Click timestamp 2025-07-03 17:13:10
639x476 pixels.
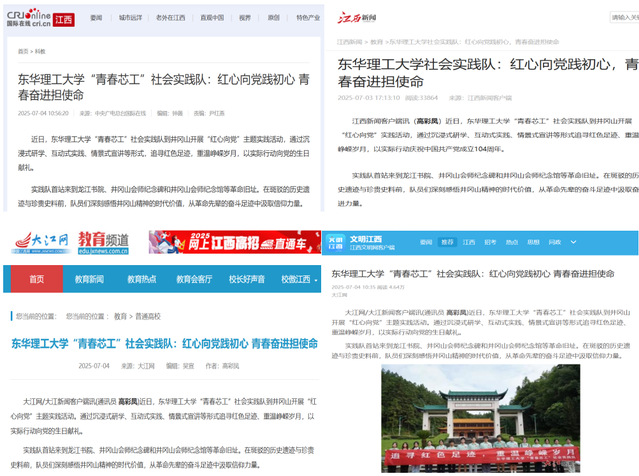369,98
